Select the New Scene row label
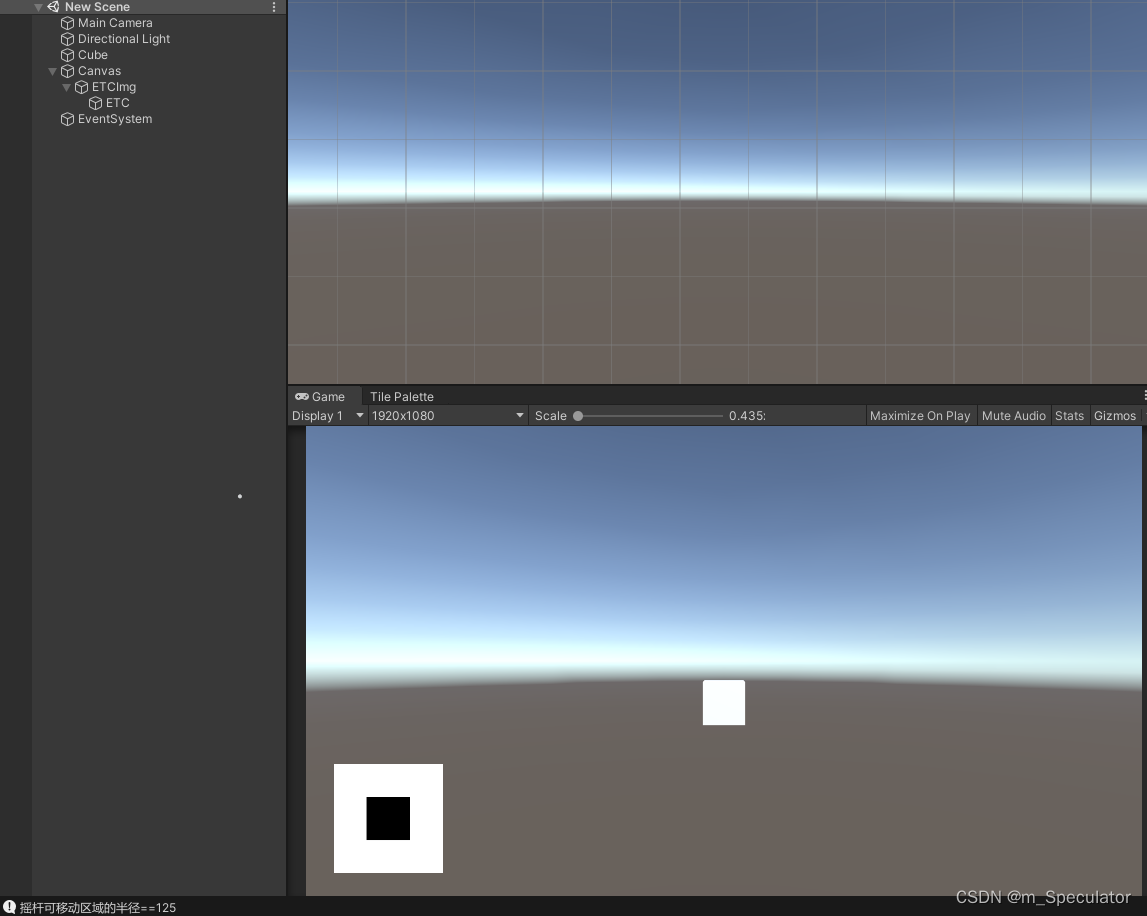1147x916 pixels. coord(97,7)
